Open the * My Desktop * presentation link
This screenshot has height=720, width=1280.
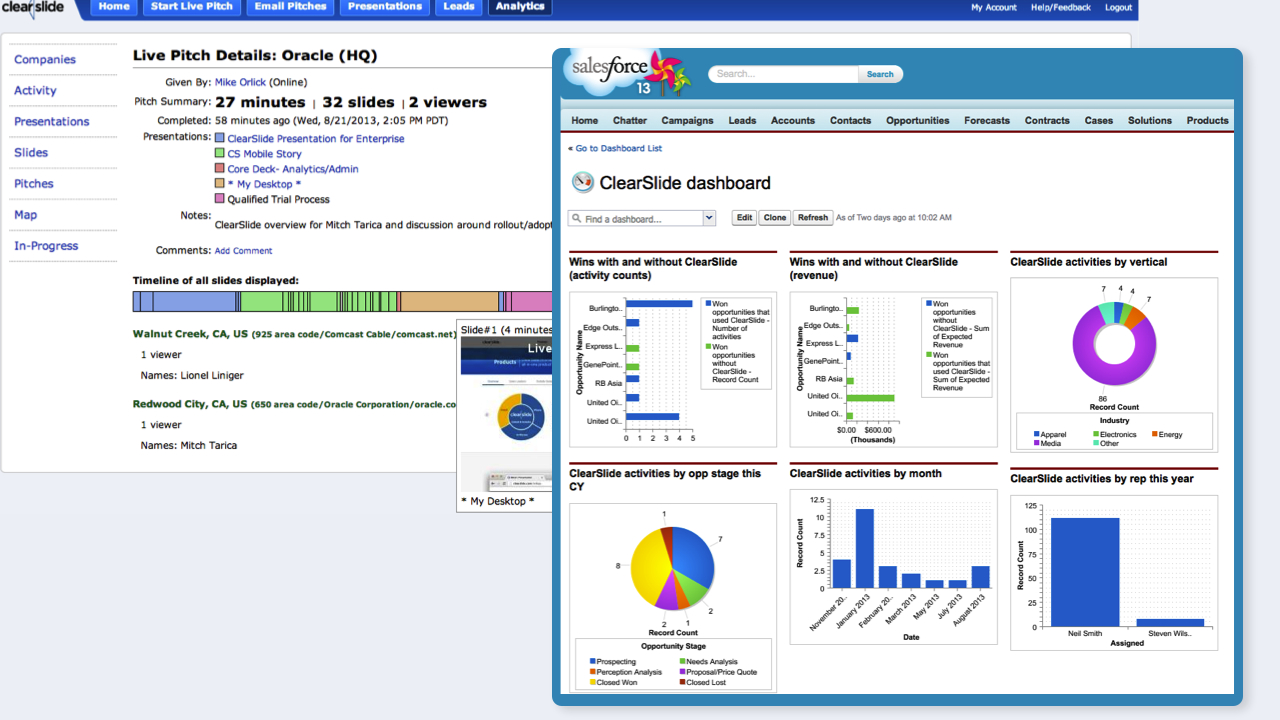click(x=264, y=184)
